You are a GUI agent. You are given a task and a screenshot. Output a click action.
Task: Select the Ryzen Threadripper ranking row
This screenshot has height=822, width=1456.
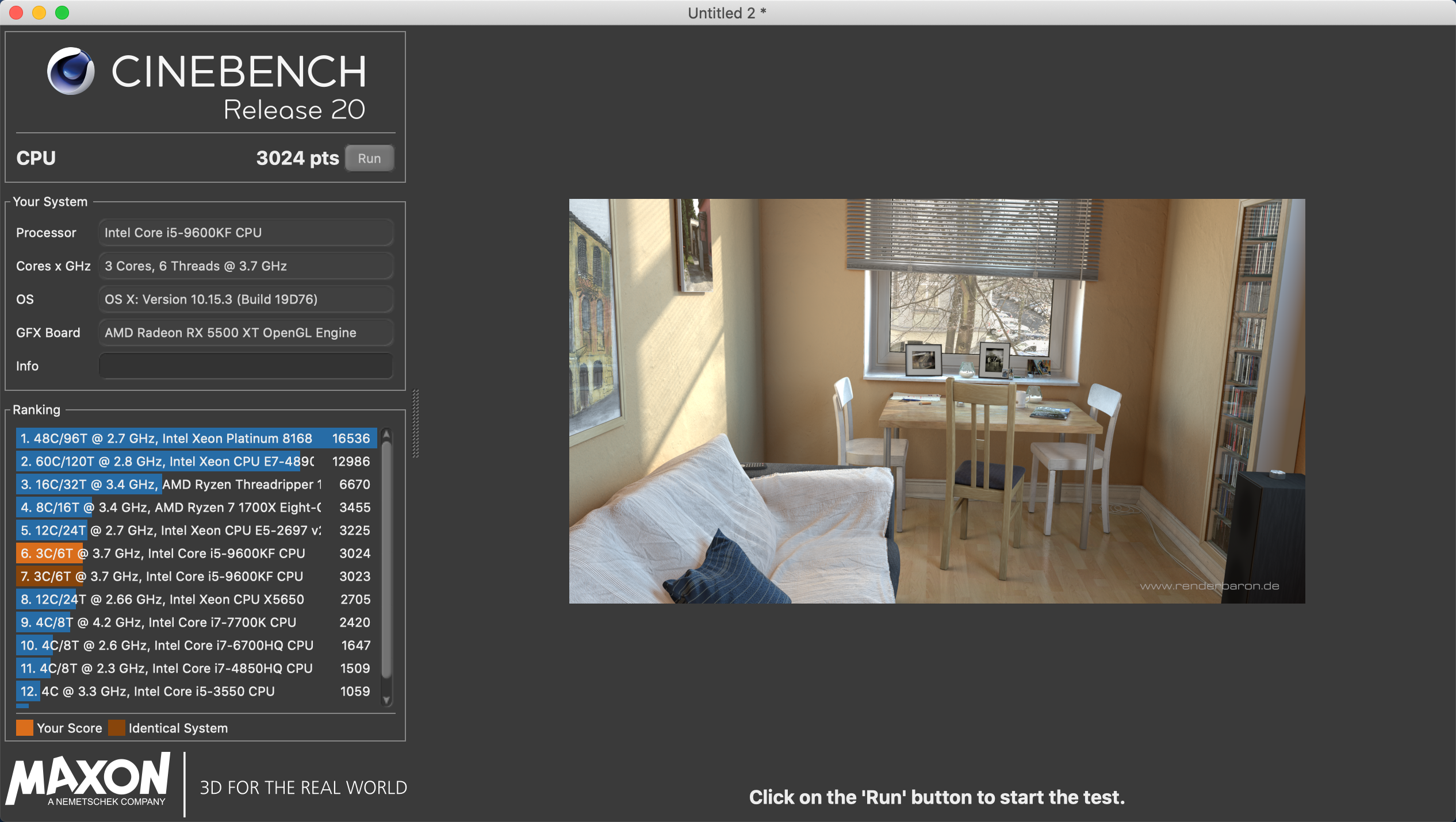point(196,485)
